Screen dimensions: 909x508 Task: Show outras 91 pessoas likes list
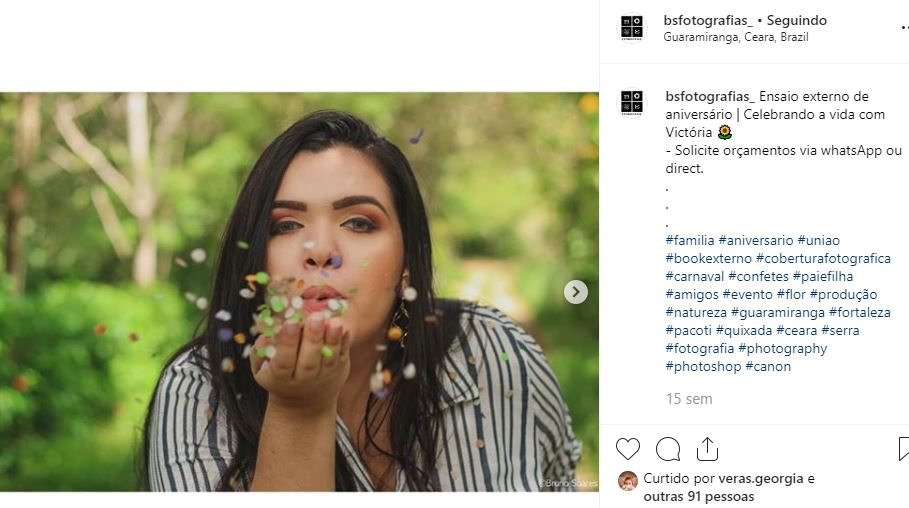pyautogui.click(x=699, y=496)
